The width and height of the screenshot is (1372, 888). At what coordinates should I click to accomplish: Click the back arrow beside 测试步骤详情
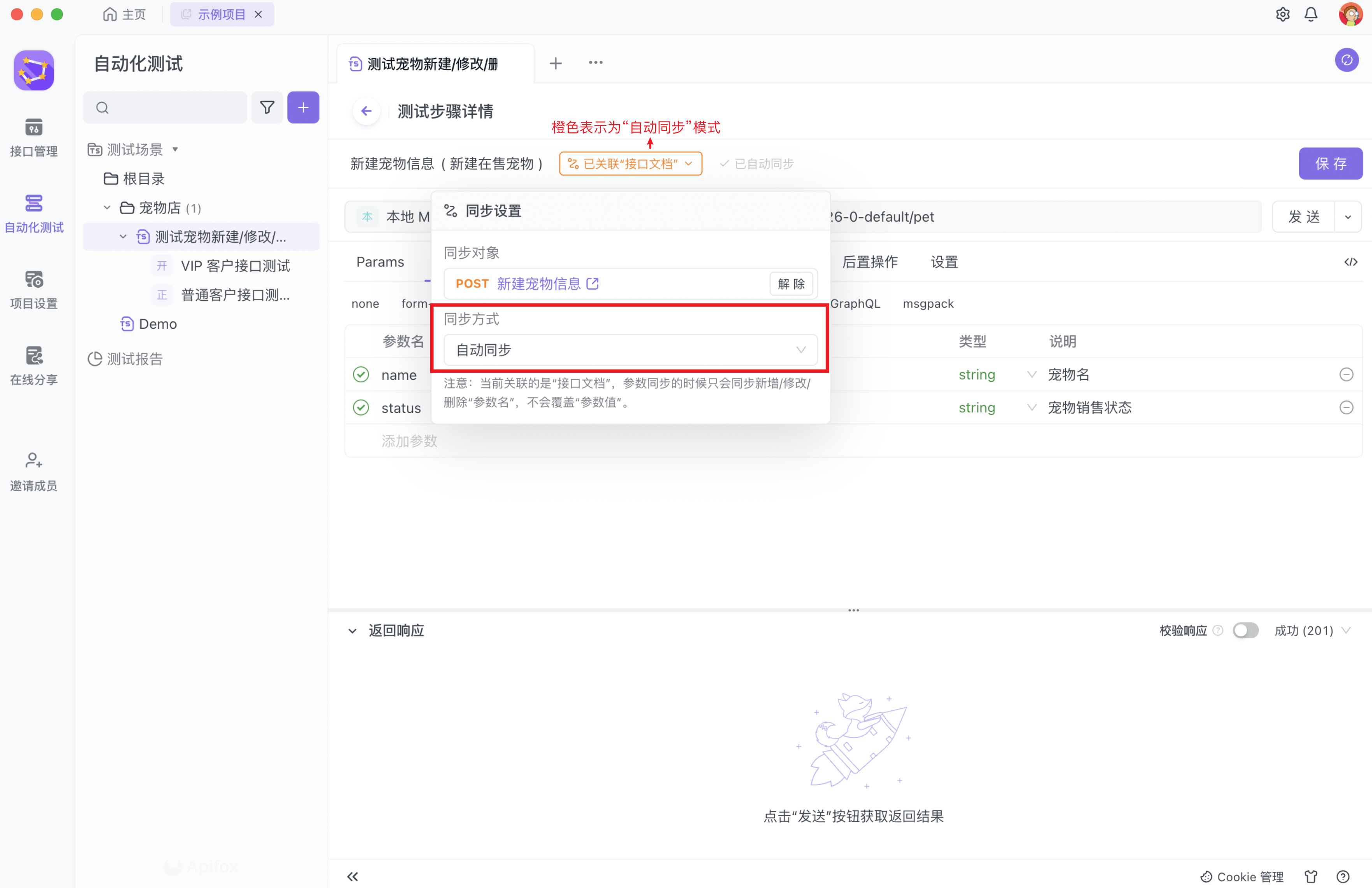(x=366, y=111)
